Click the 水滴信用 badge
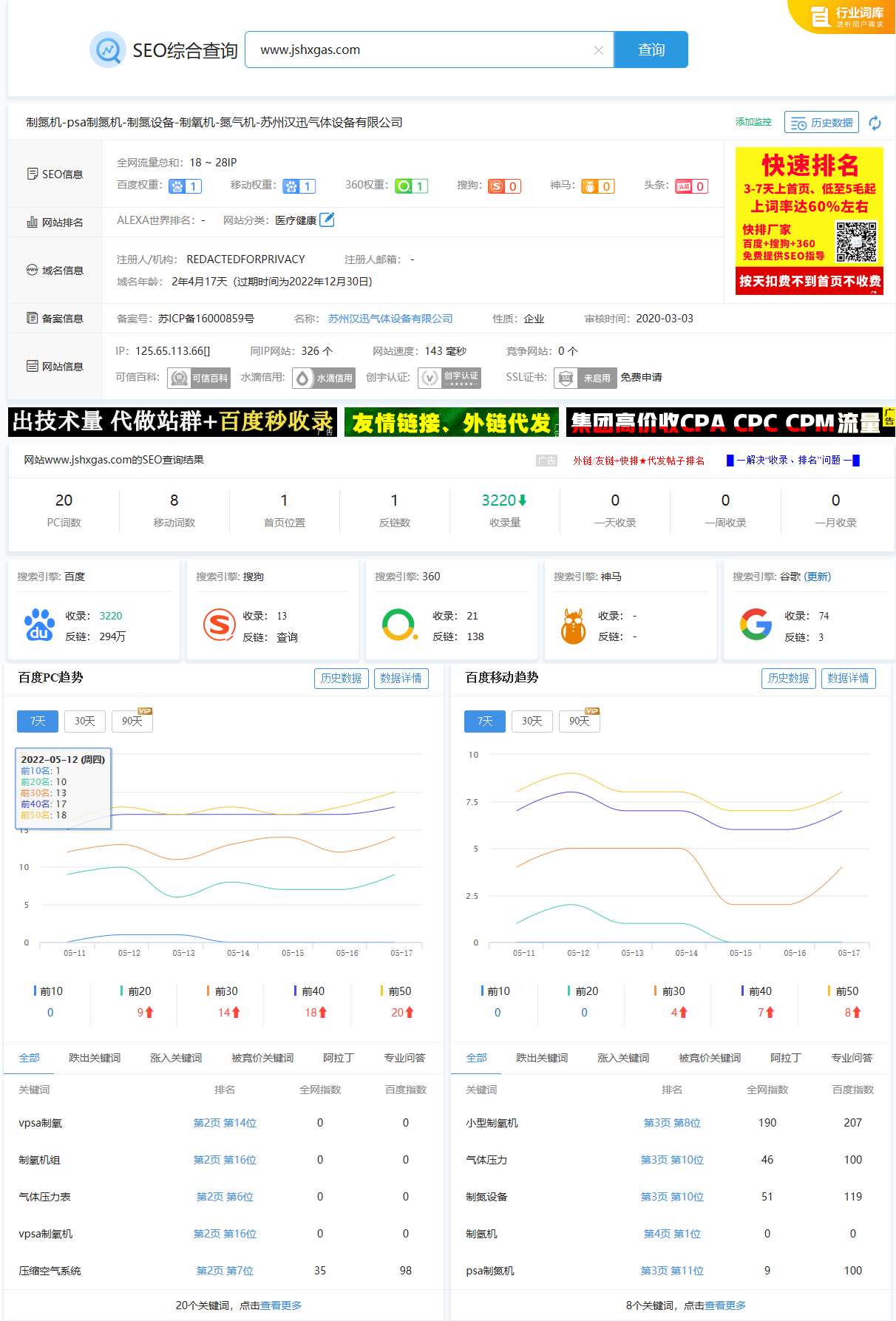 pyautogui.click(x=324, y=378)
